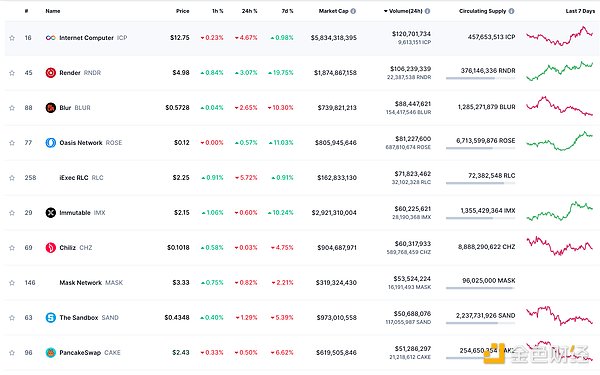Open the iExec RLC coin page
600x375 pixels.
81,178
